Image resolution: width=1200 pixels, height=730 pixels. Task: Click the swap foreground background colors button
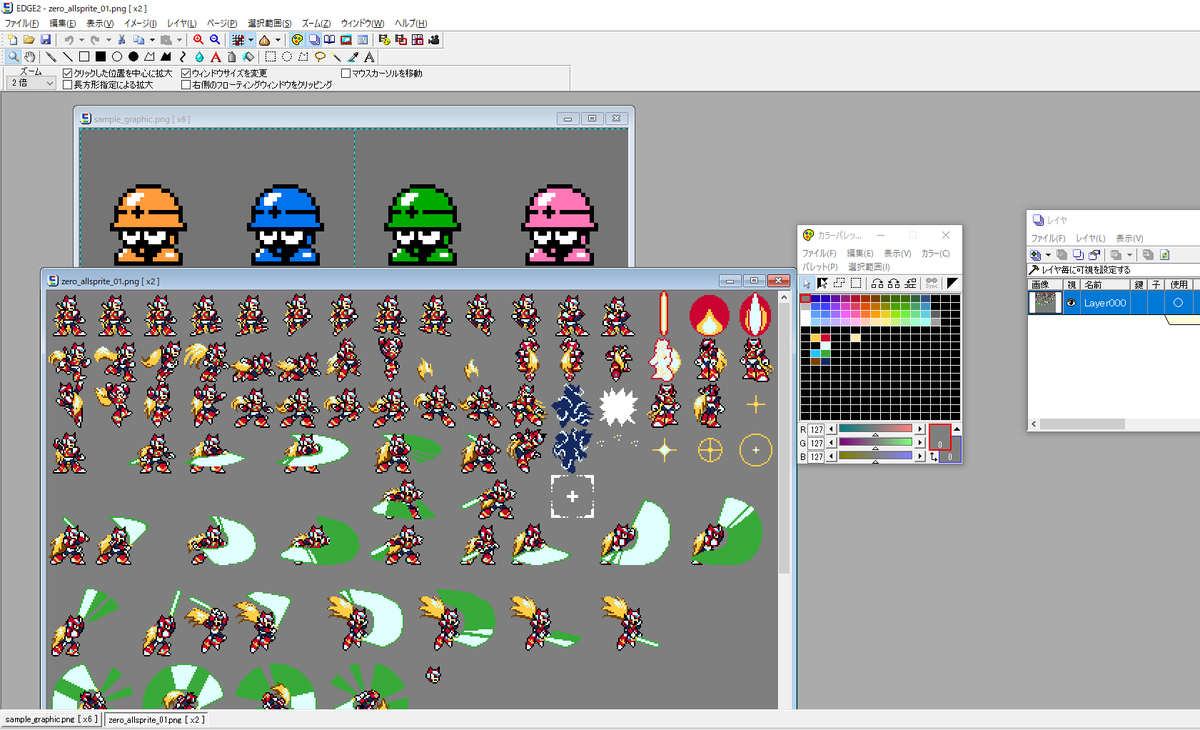click(933, 456)
